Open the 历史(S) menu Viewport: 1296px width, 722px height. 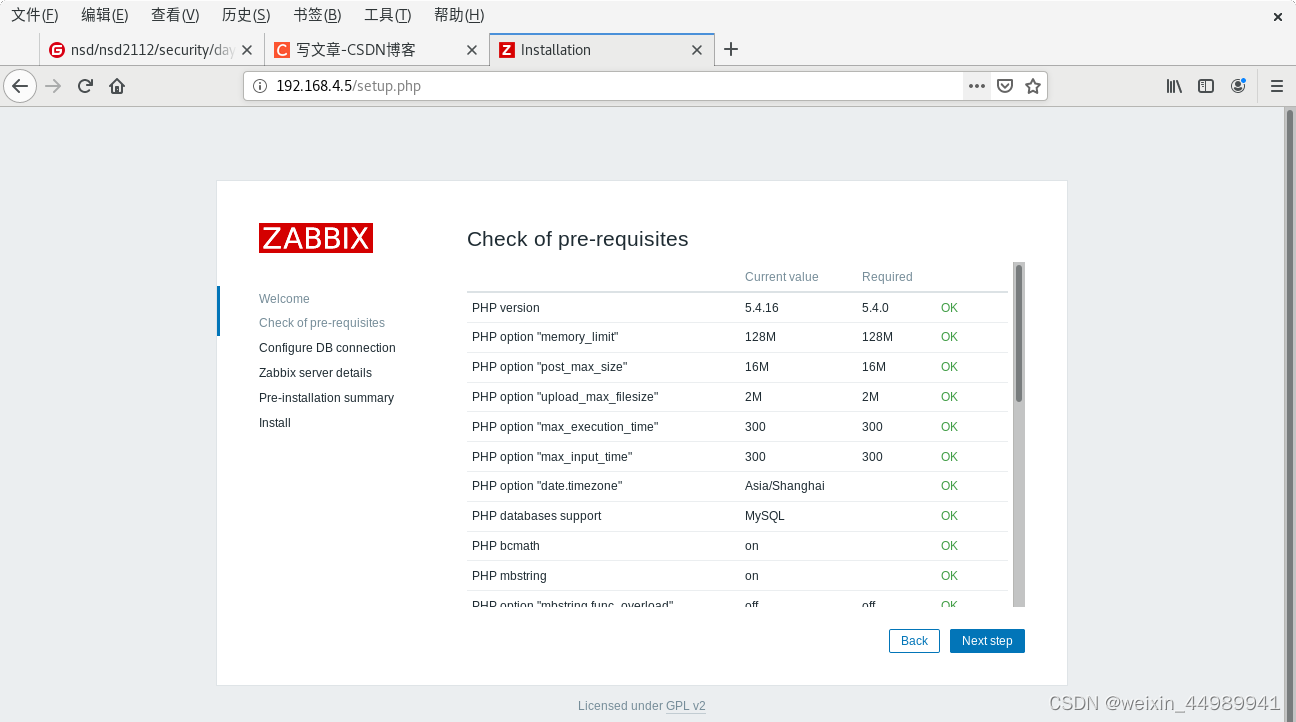[246, 15]
